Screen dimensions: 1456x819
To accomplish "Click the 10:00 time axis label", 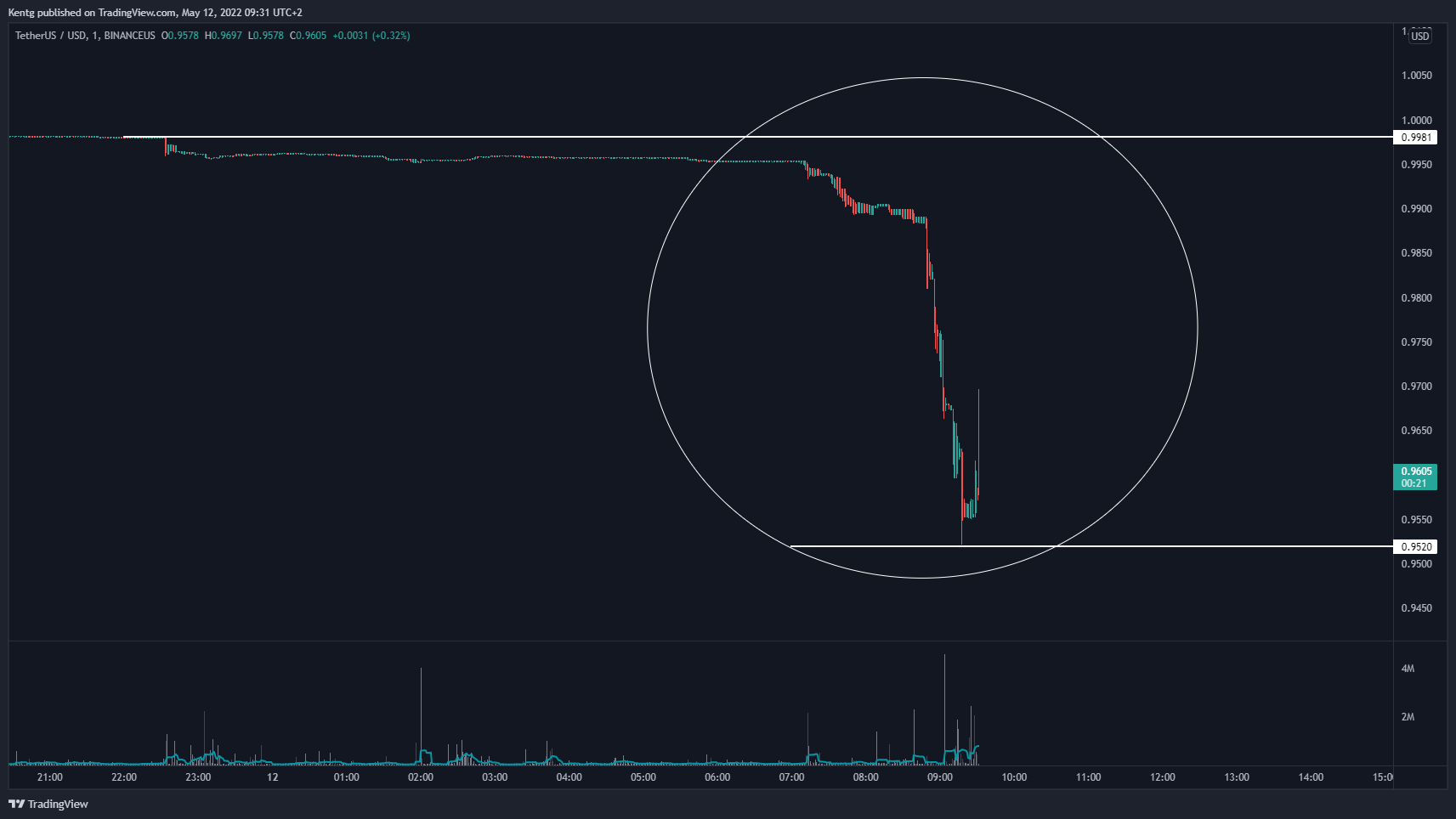I will (1014, 777).
